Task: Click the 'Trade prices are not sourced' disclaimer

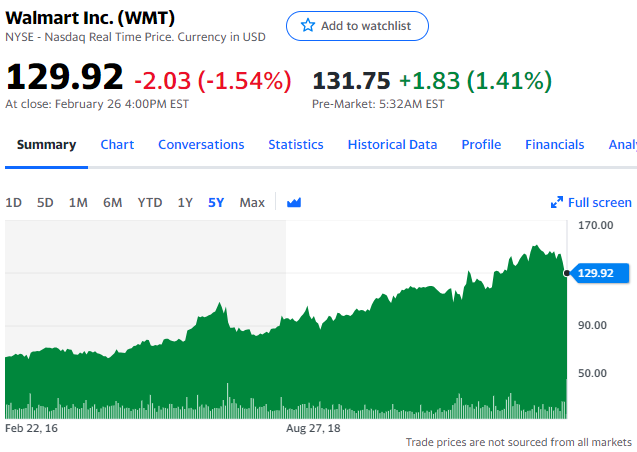Action: 519,442
